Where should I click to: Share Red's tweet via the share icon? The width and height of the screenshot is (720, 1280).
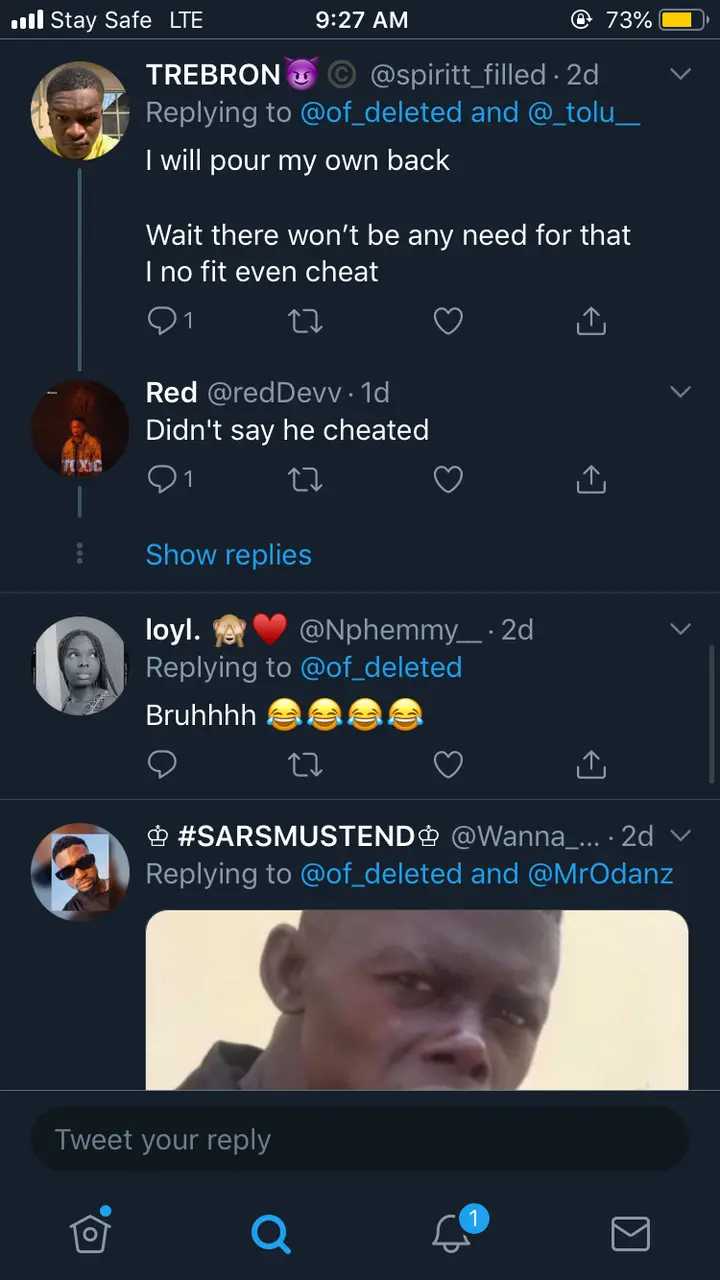(591, 479)
